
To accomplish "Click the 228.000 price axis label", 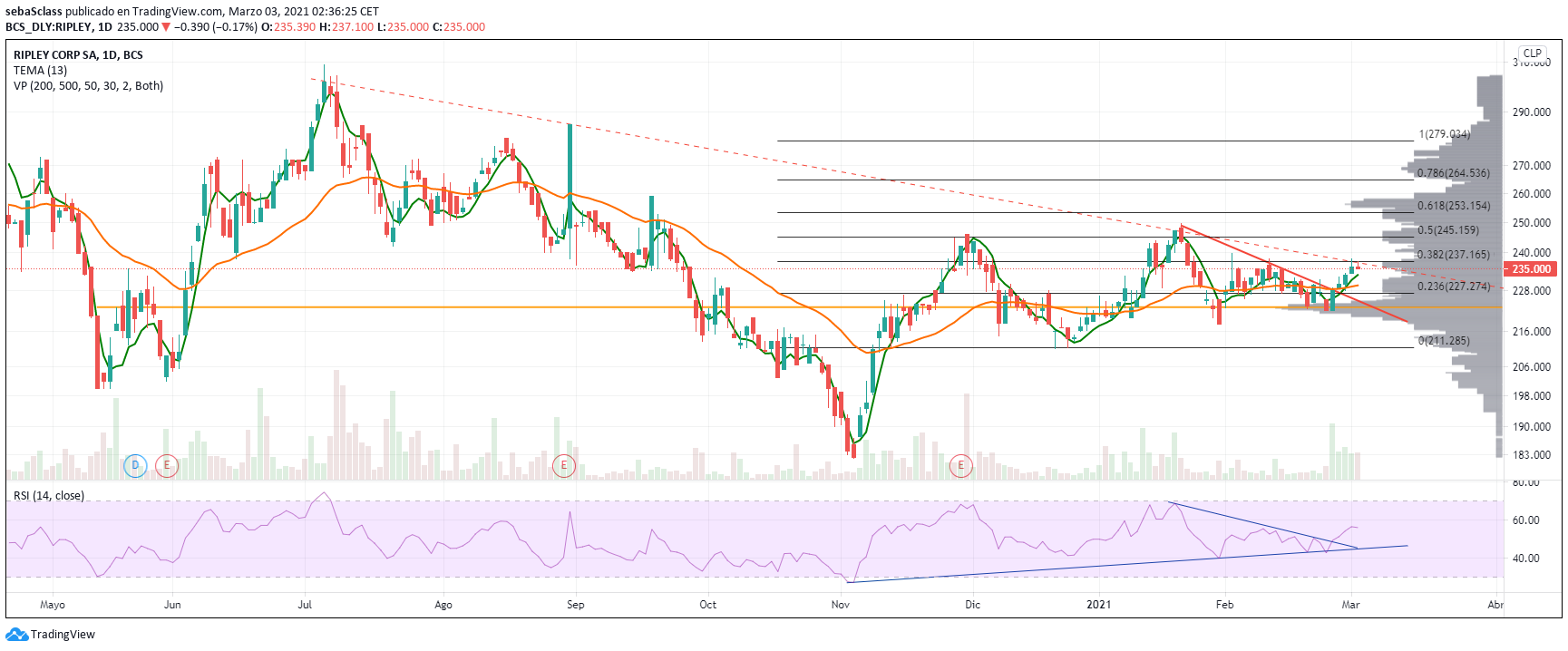I will point(1531,291).
